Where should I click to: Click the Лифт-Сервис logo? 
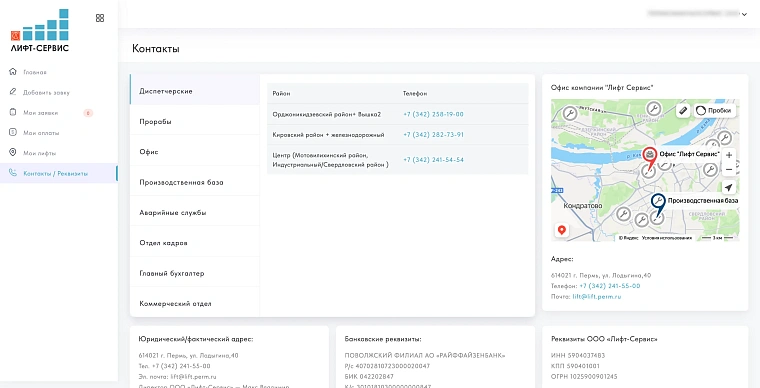click(x=40, y=31)
